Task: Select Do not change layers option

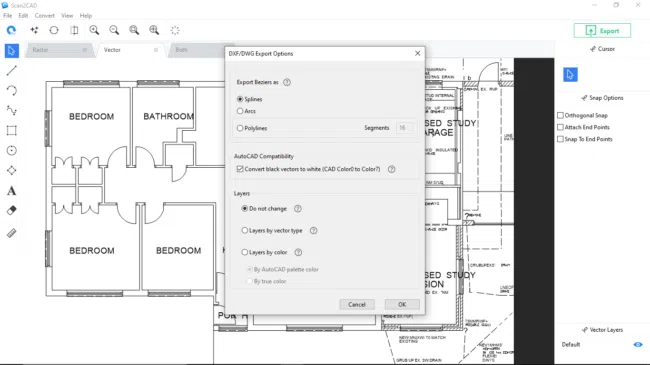Action: [x=245, y=209]
